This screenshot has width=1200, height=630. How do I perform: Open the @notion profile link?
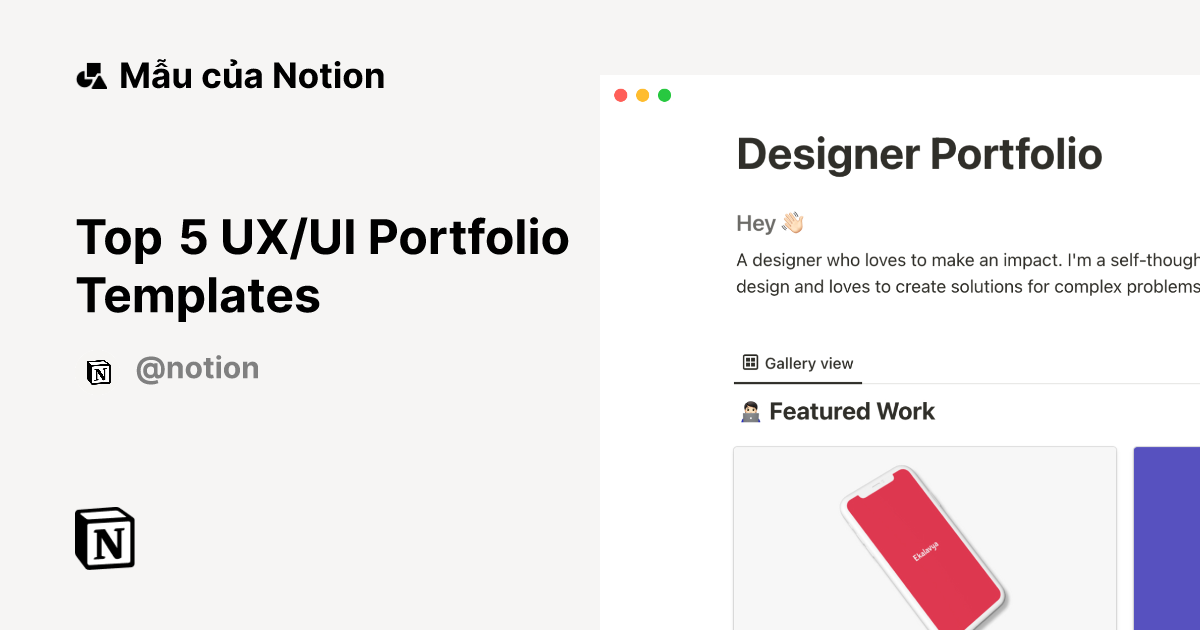click(198, 369)
